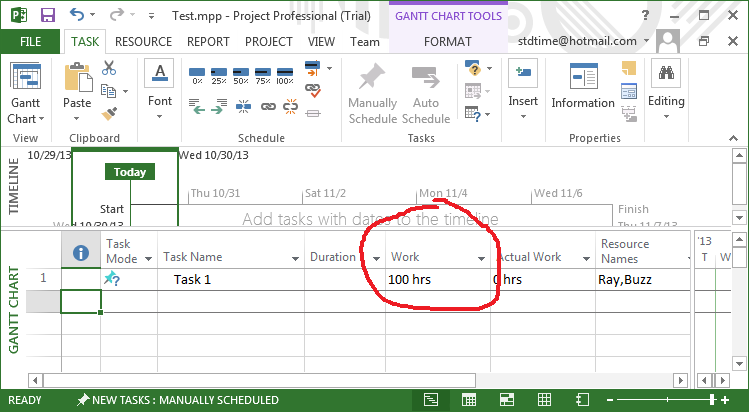This screenshot has height=412, width=749.
Task: Expand the Editing group dropdown
Action: click(666, 116)
